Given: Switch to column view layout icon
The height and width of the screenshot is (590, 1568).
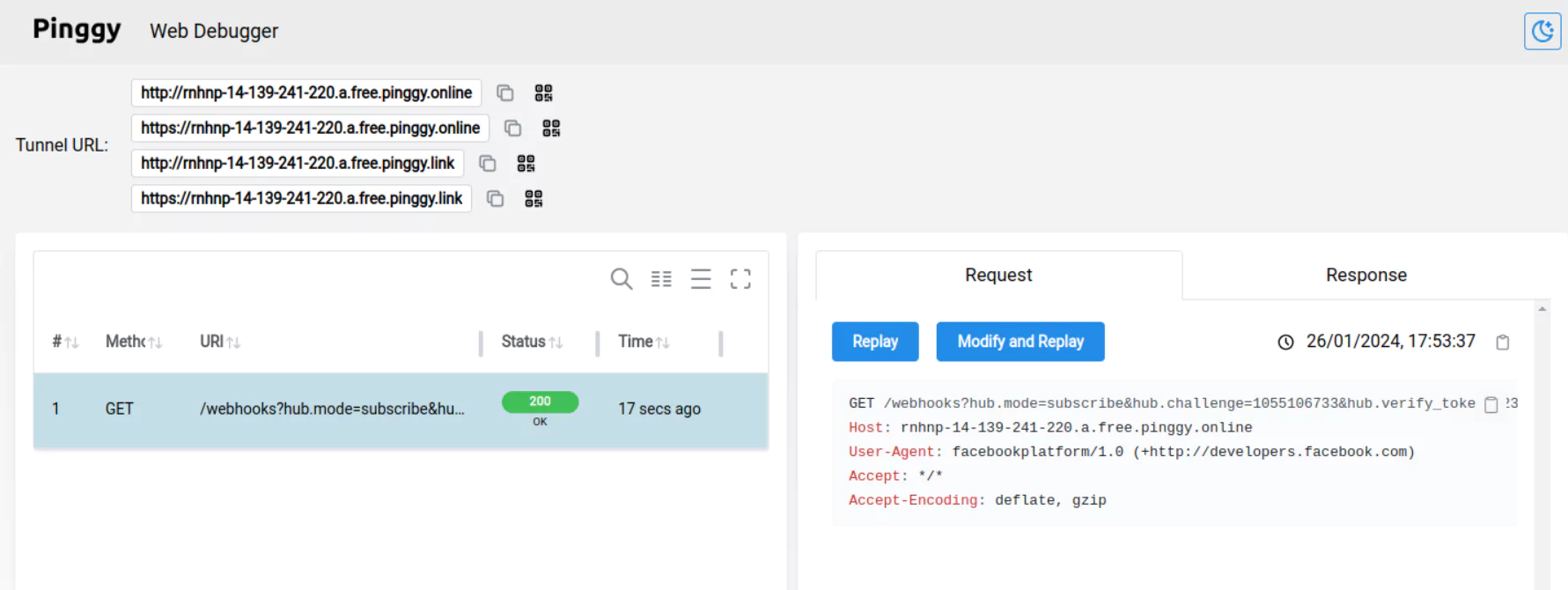Looking at the screenshot, I should [x=661, y=279].
